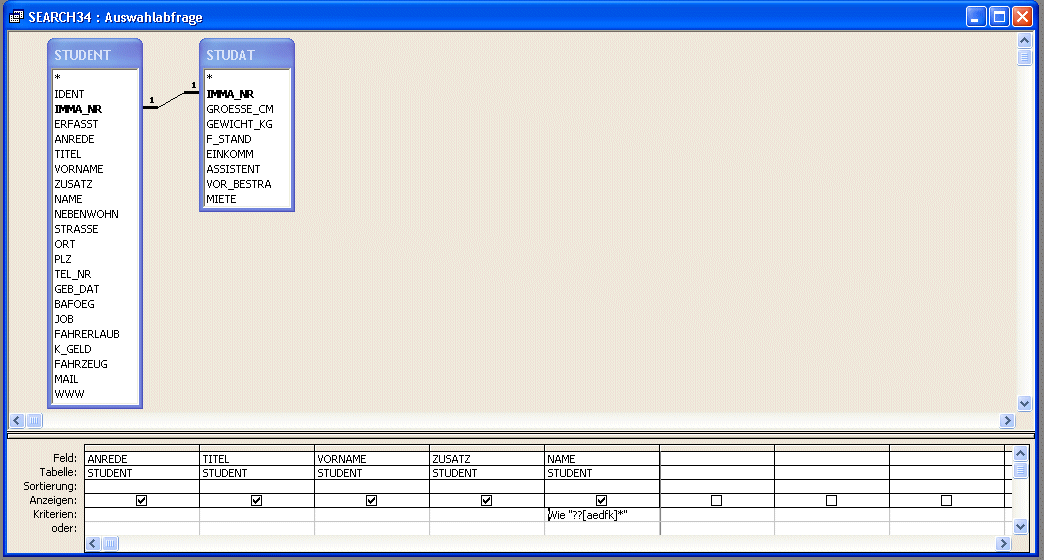Click oder cell under NAME column
Screen dimensions: 1044x560
click(602, 529)
